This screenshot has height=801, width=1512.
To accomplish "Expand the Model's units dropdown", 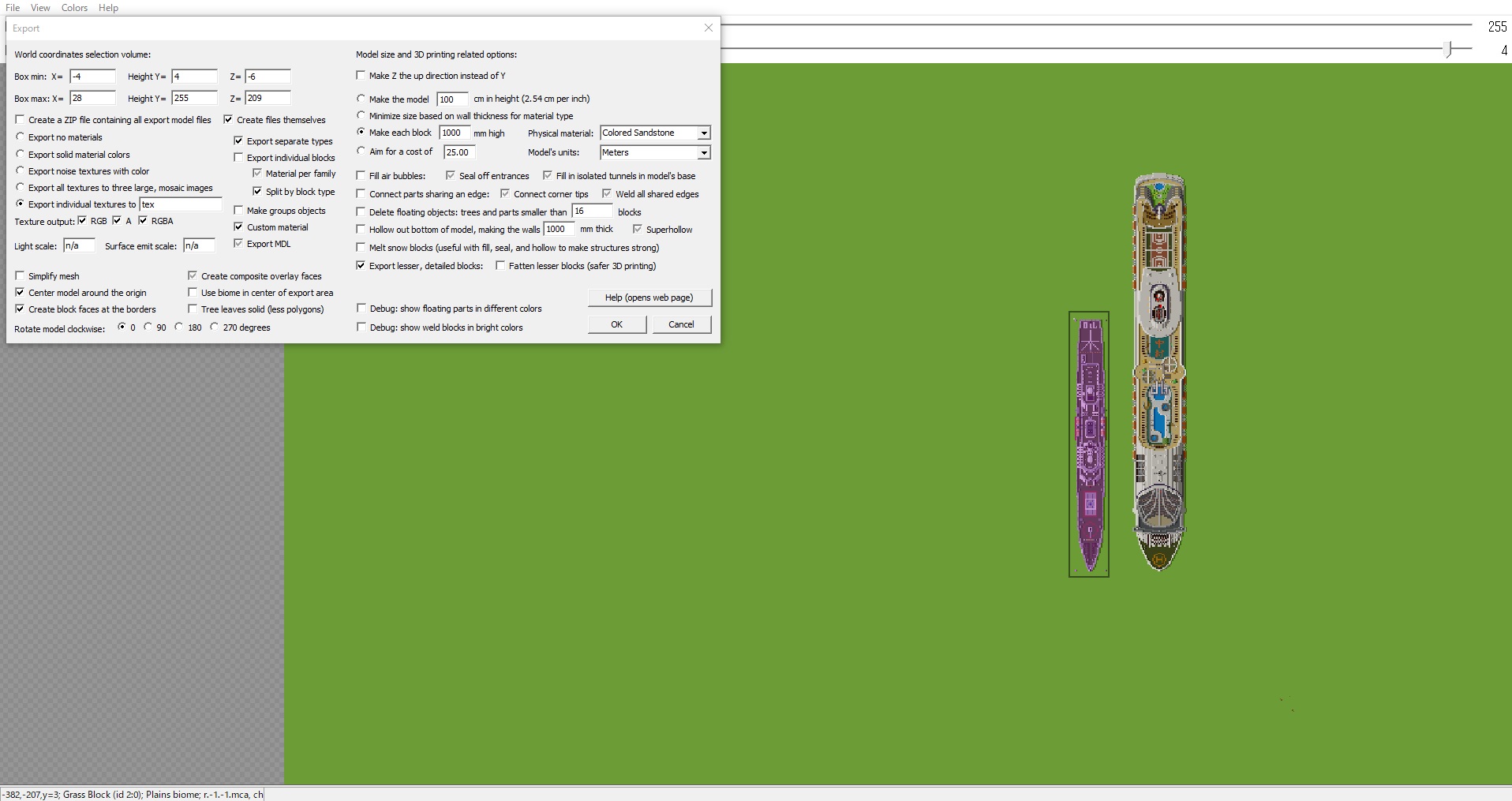I will pos(703,152).
